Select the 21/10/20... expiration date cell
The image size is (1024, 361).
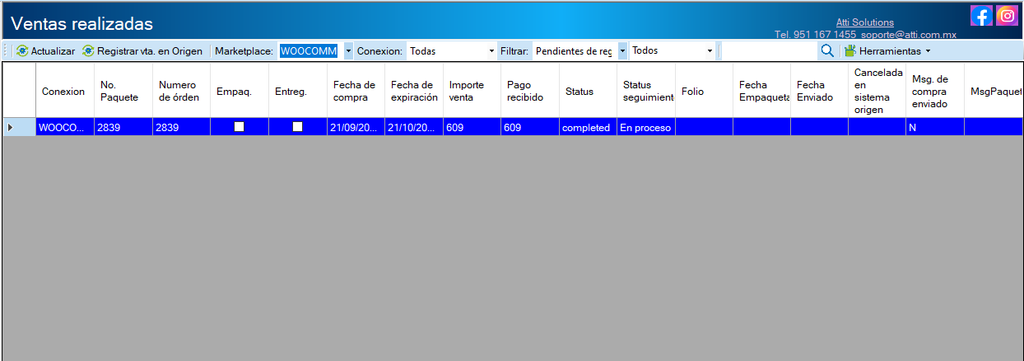point(414,127)
